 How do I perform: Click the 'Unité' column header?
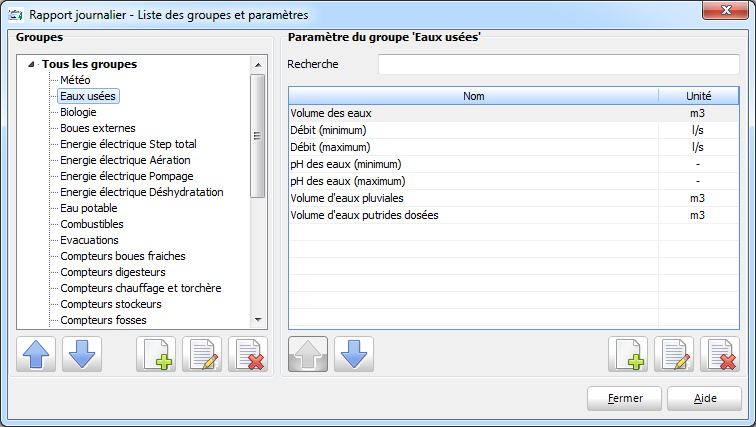(699, 96)
